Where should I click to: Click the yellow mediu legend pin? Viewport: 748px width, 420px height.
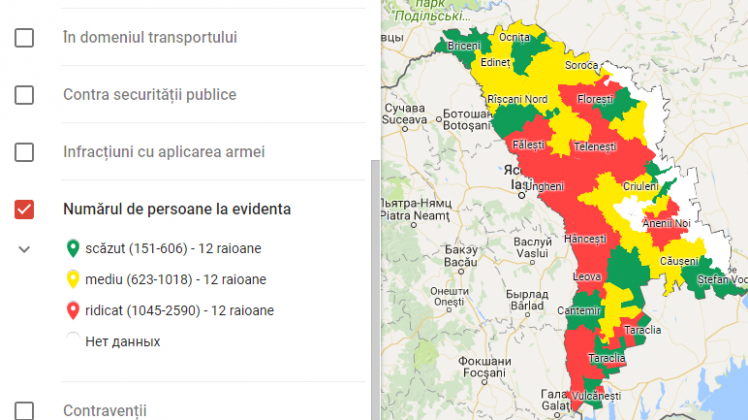(x=73, y=279)
